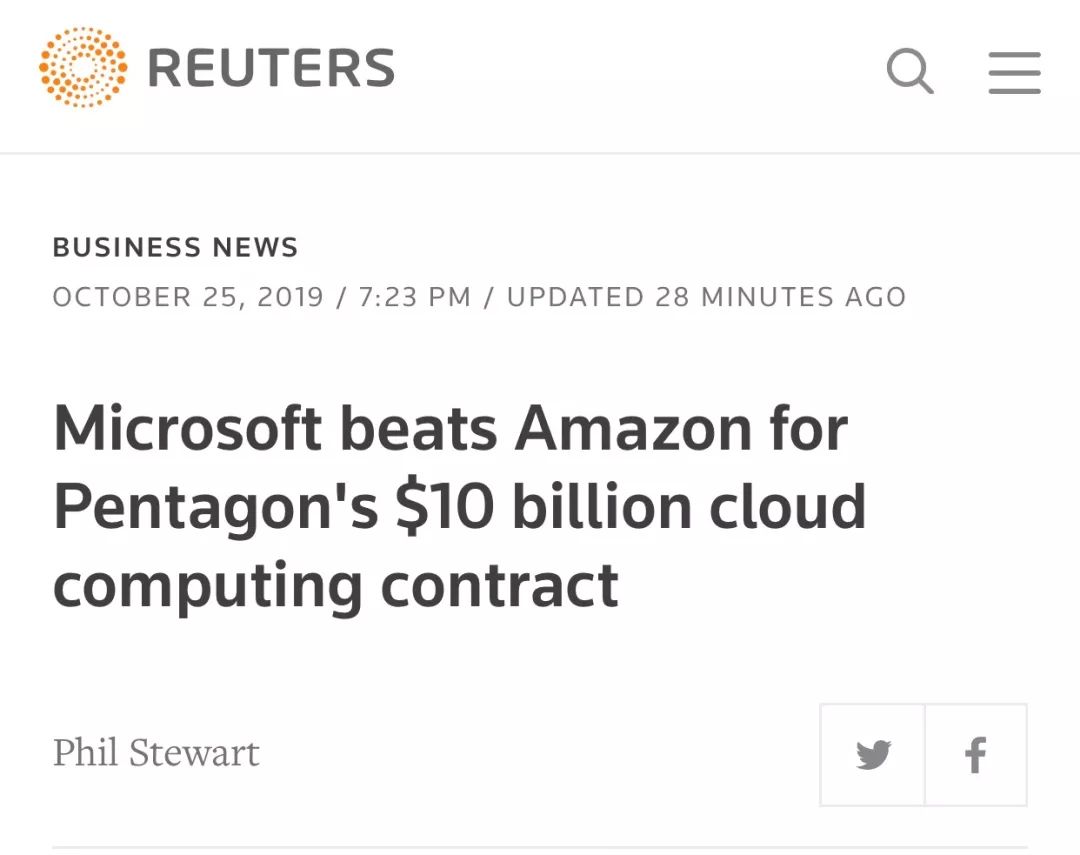Image resolution: width=1080 pixels, height=855 pixels.
Task: Click the word Microsoft in headline
Action: coord(188,428)
